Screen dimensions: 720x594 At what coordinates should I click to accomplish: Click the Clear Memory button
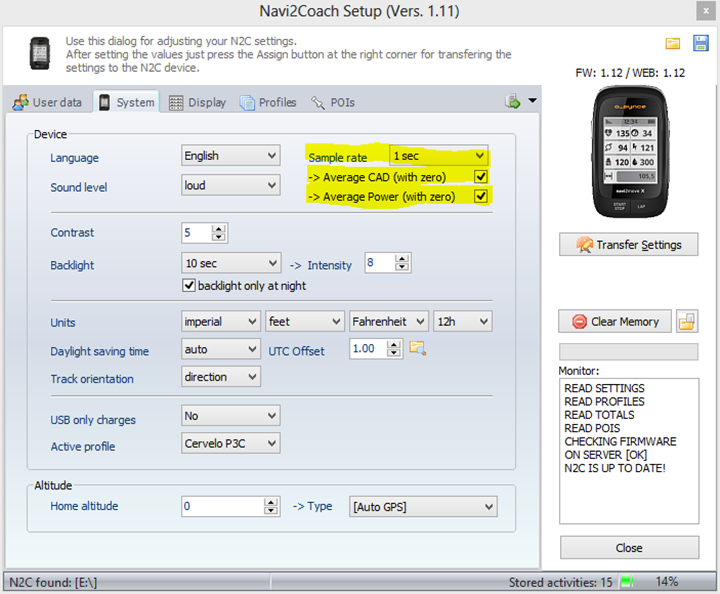click(x=615, y=321)
